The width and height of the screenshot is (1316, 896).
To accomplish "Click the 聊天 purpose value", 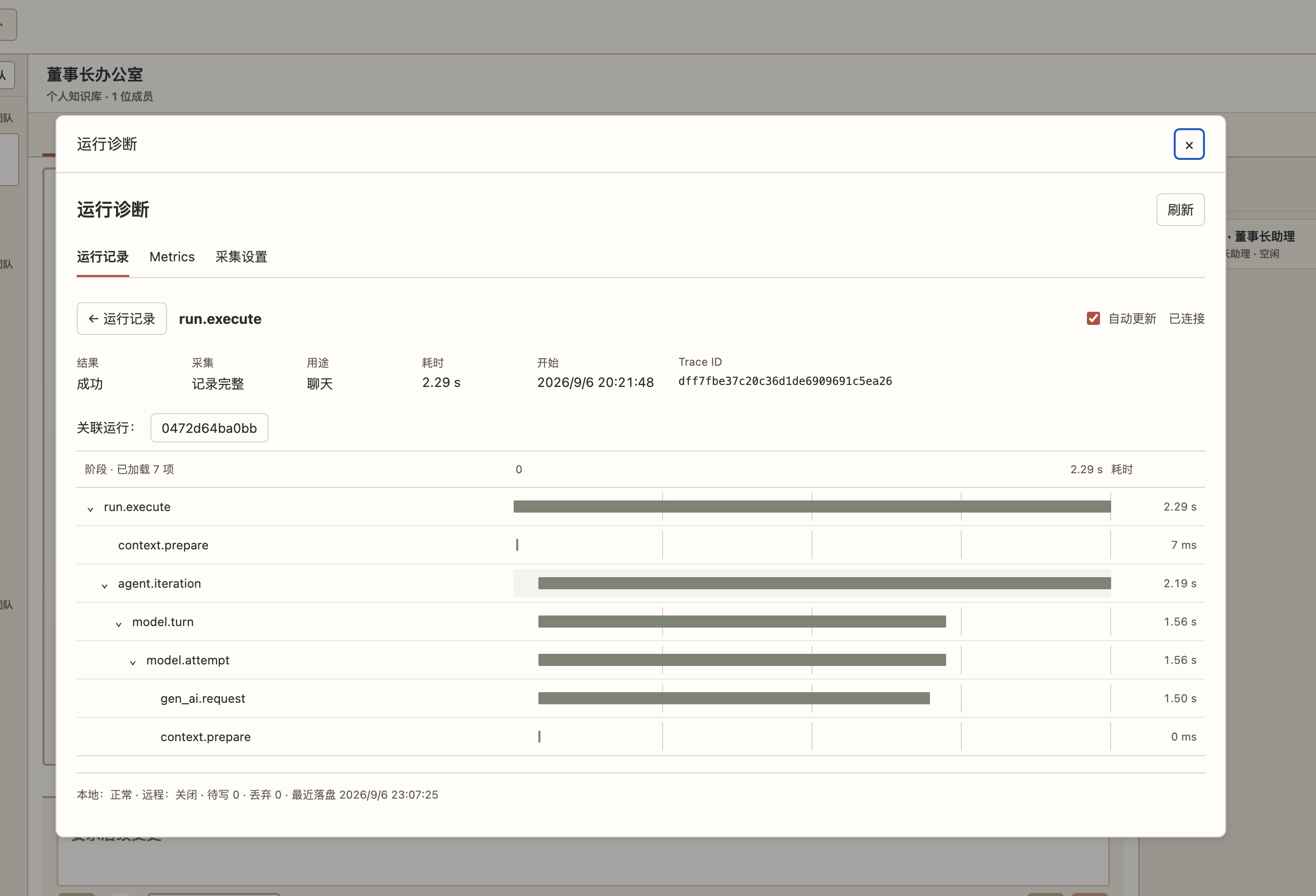I will coord(320,384).
